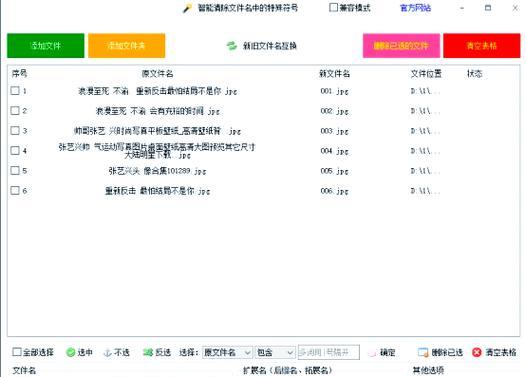The image size is (526, 377).
Task: Check the row 3 checkbox
Action: click(15, 130)
